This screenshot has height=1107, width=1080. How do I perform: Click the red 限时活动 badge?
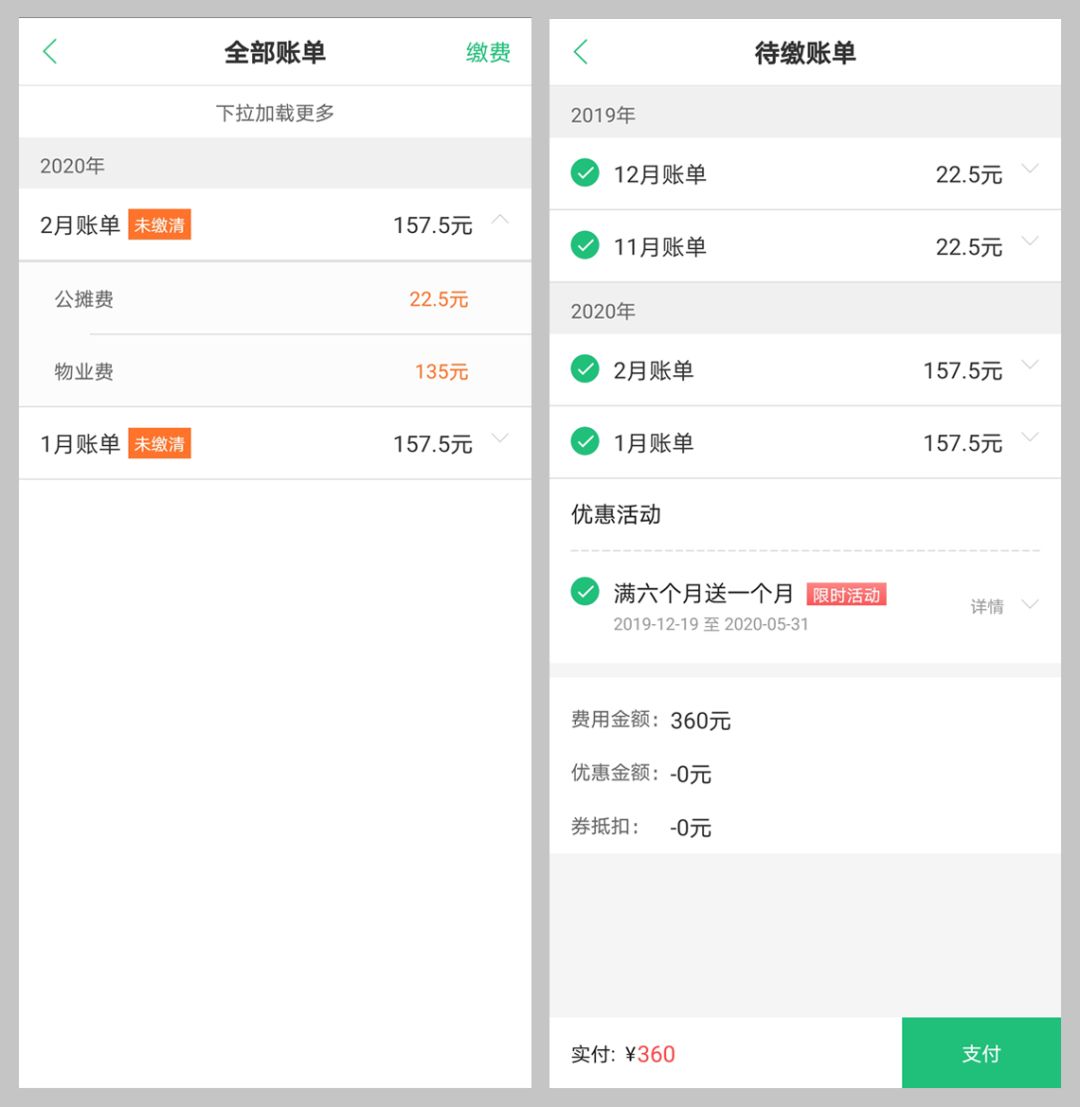pyautogui.click(x=845, y=594)
